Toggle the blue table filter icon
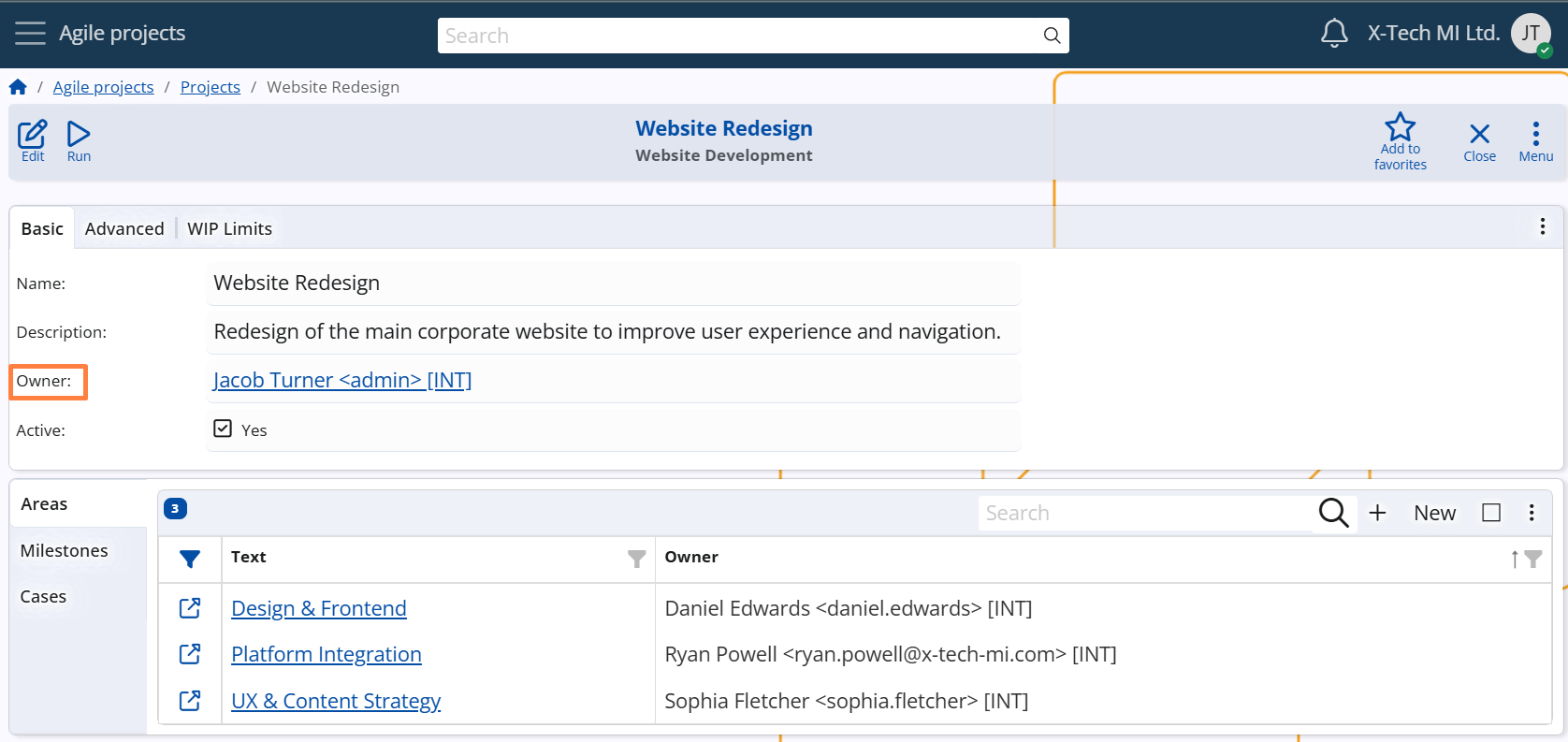 (190, 559)
